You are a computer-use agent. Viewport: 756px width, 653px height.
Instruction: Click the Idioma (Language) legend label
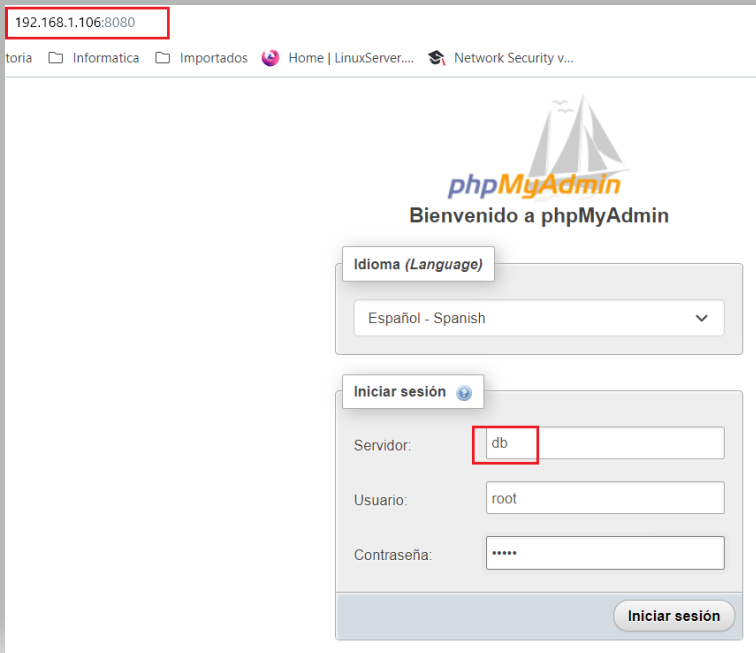(418, 265)
